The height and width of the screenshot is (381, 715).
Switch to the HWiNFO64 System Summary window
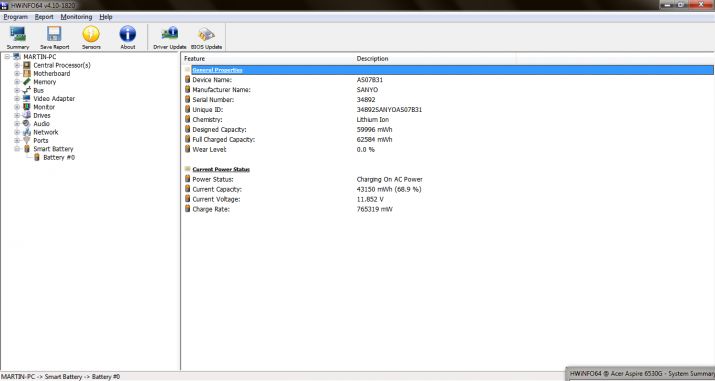[x=640, y=374]
